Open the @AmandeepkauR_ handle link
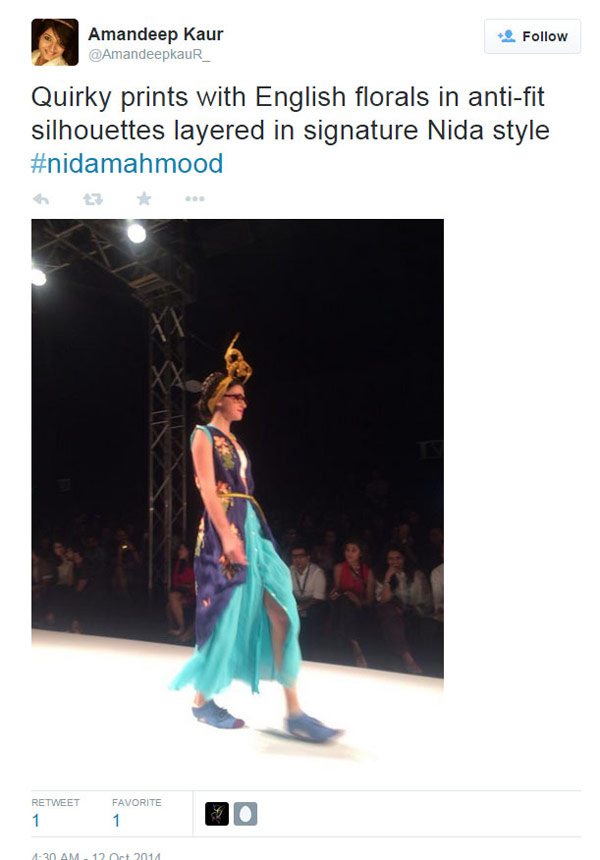Image resolution: width=600 pixels, height=860 pixels. pos(149,55)
